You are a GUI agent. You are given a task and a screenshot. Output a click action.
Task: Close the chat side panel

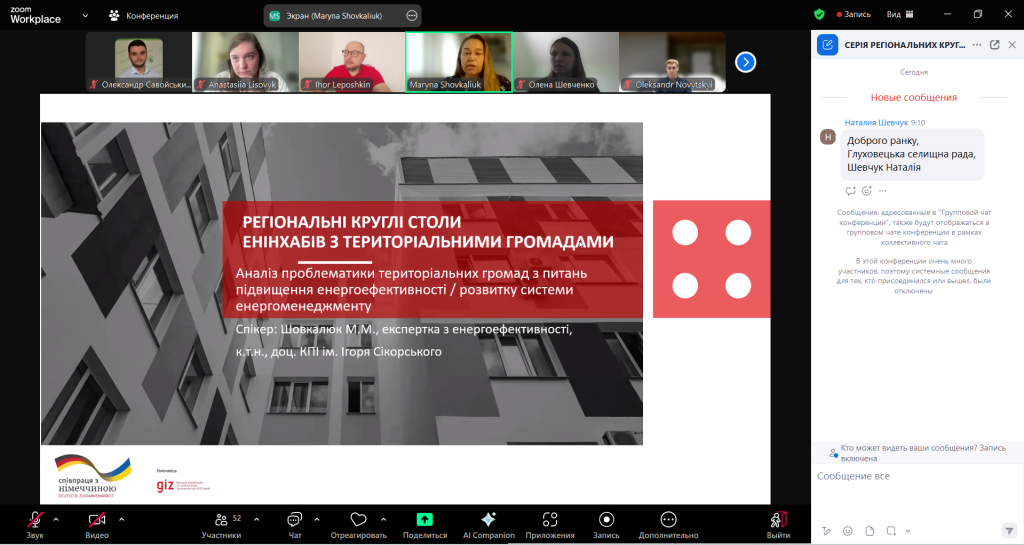[1012, 45]
